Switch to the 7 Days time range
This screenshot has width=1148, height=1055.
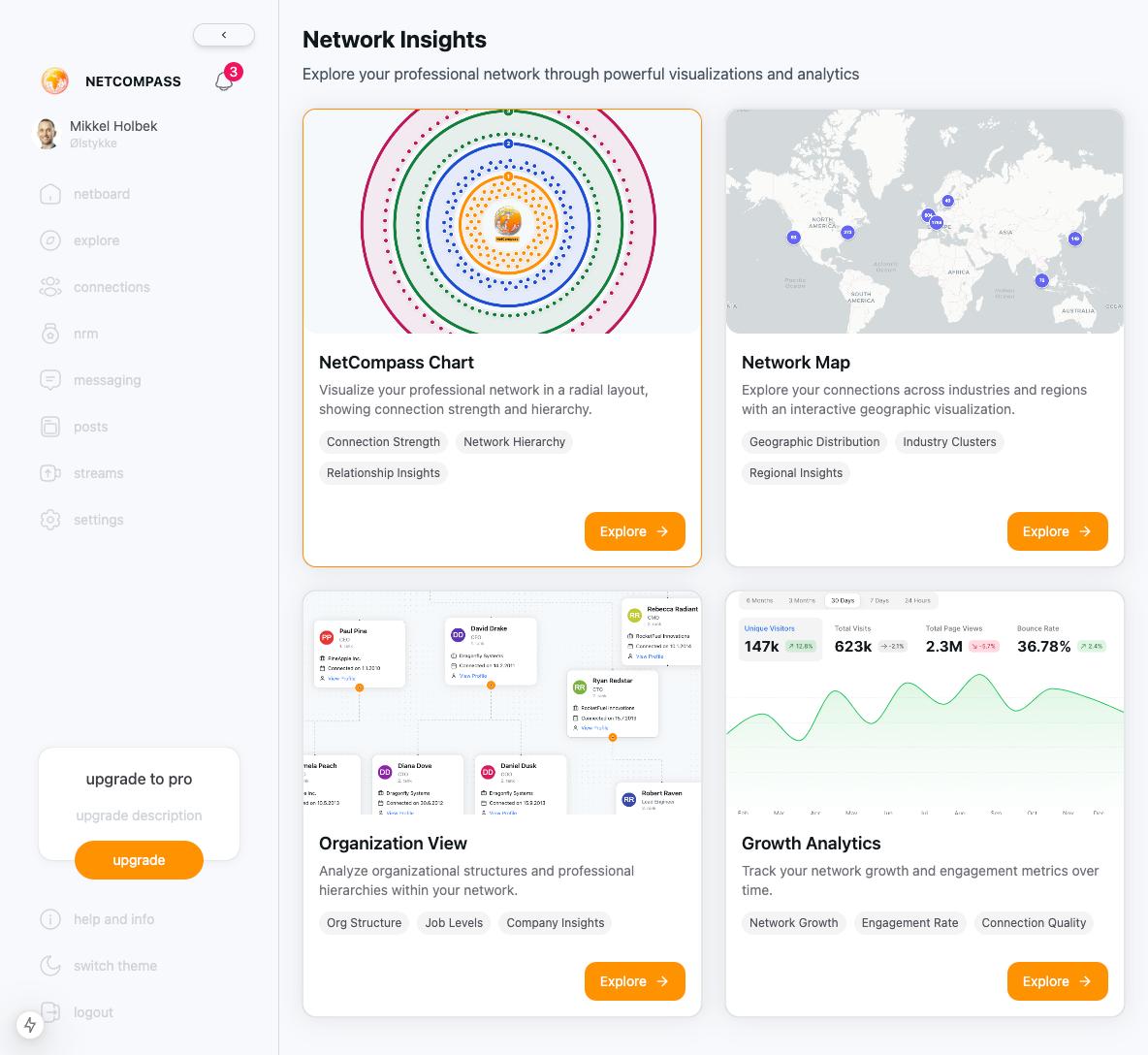coord(878,600)
